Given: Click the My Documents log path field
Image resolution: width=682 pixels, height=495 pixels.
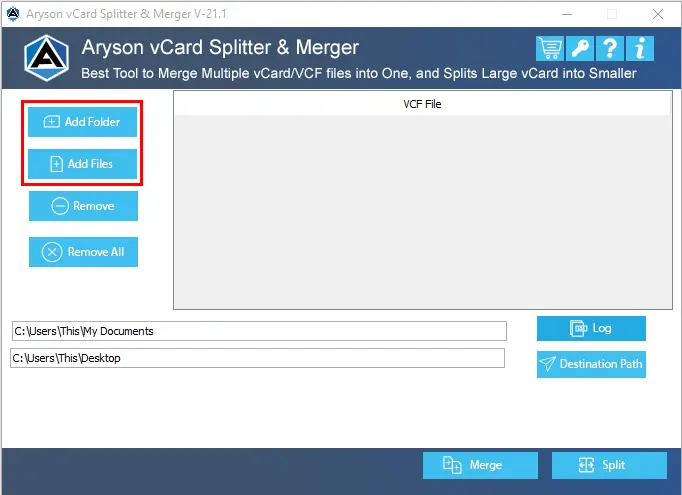Looking at the screenshot, I should 259,331.
